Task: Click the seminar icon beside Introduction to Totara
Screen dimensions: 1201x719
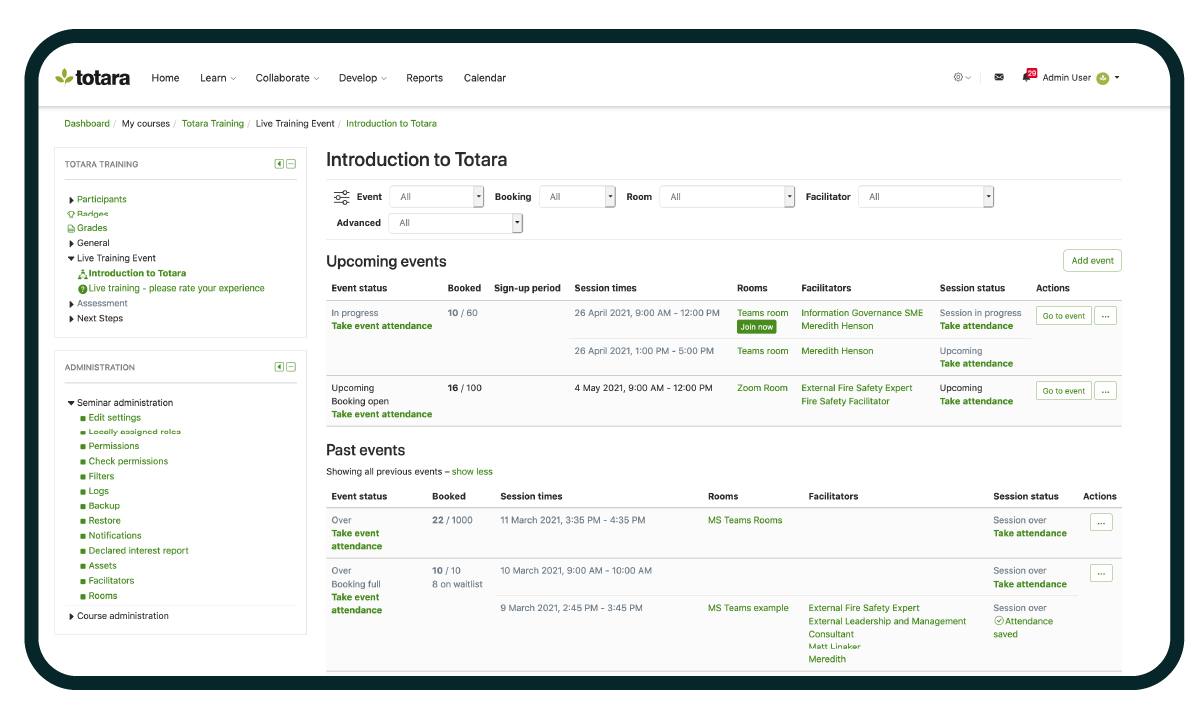Action: (x=83, y=273)
